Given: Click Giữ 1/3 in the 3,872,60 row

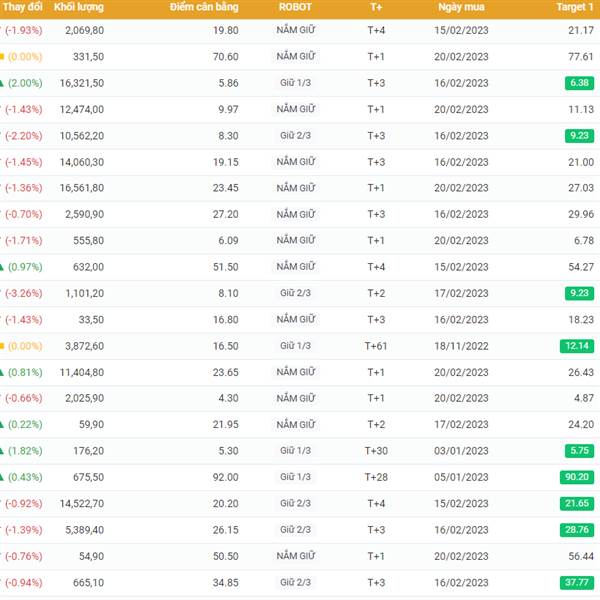Looking at the screenshot, I should (x=295, y=346).
